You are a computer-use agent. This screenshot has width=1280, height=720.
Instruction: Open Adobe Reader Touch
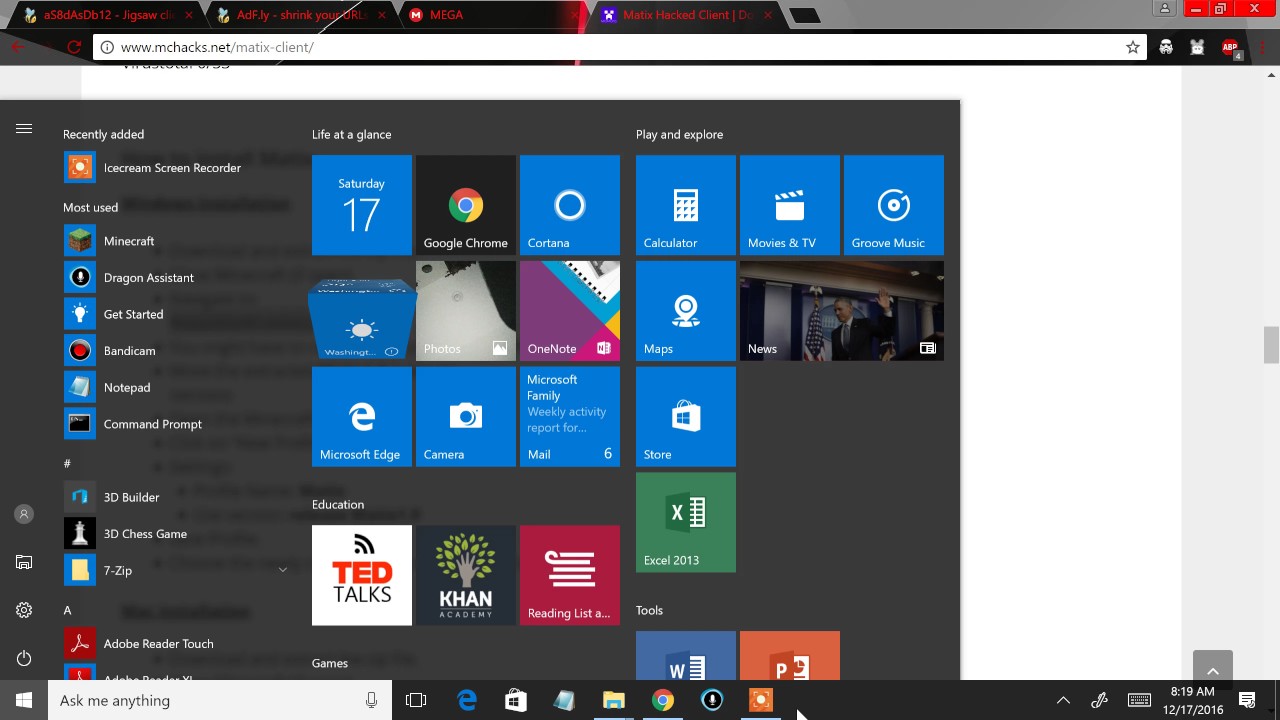pyautogui.click(x=170, y=644)
